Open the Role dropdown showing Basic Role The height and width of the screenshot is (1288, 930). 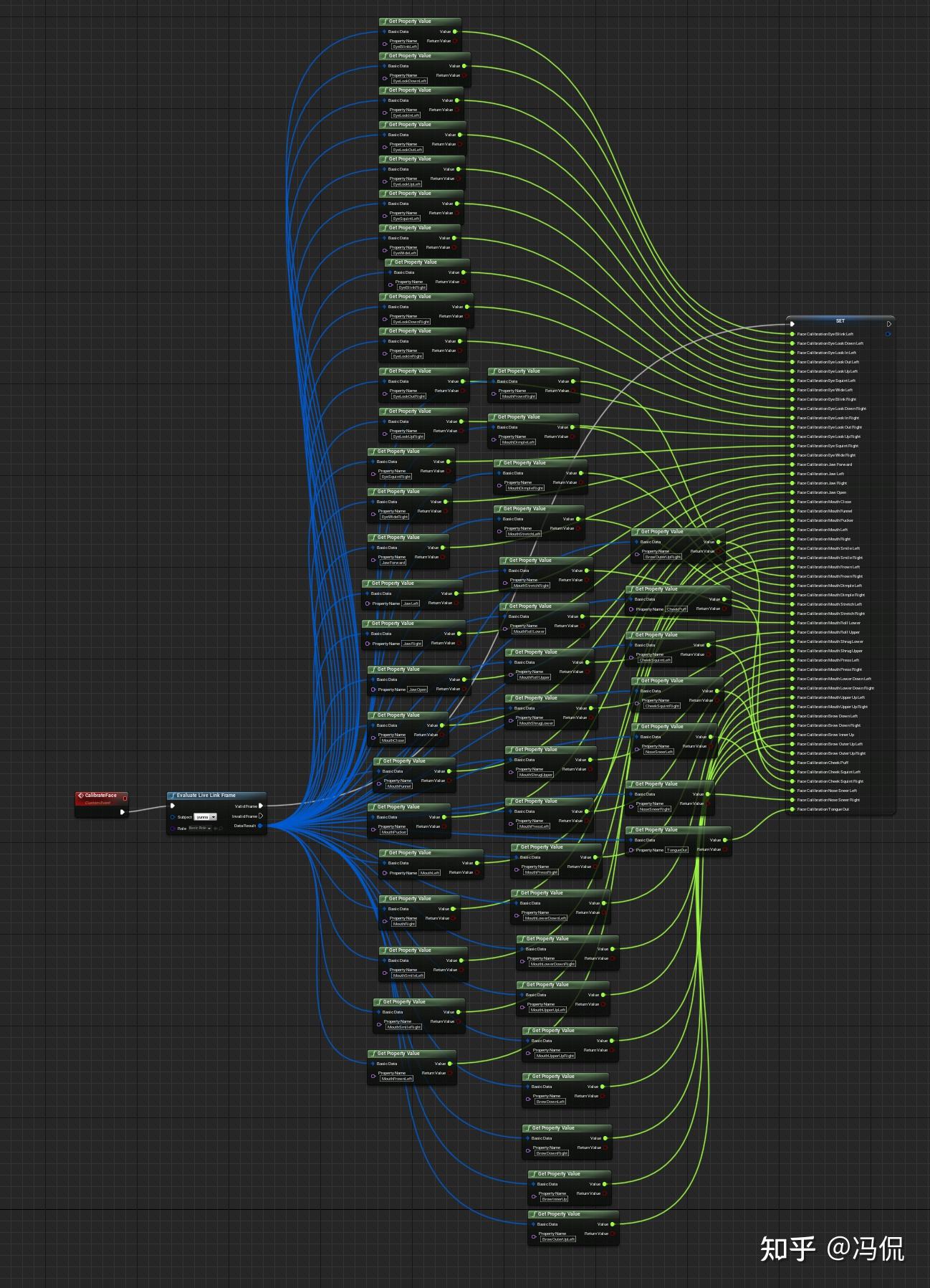coord(200,828)
